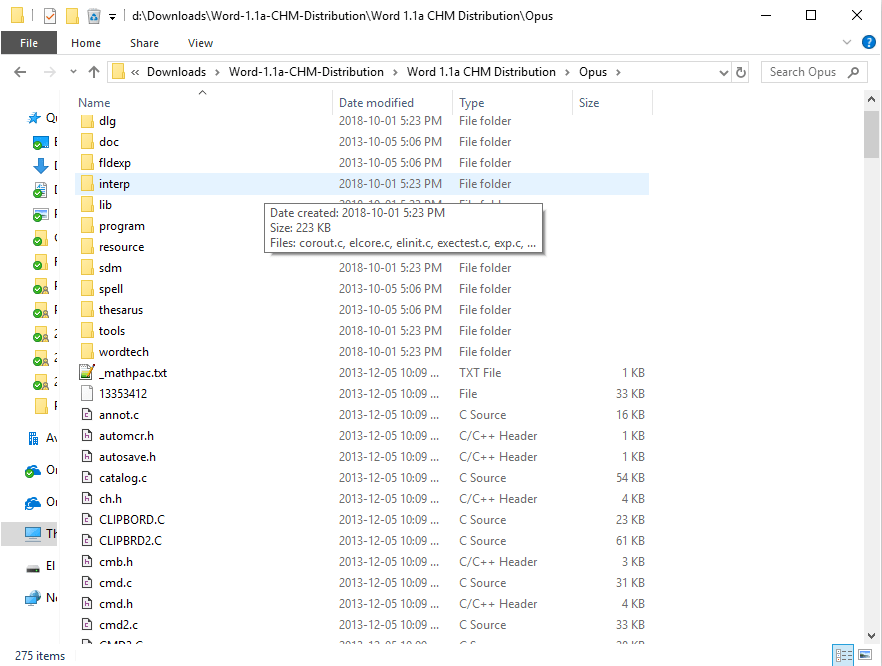Viewport: 882px width, 666px height.
Task: Open the Help question mark icon
Action: click(867, 42)
